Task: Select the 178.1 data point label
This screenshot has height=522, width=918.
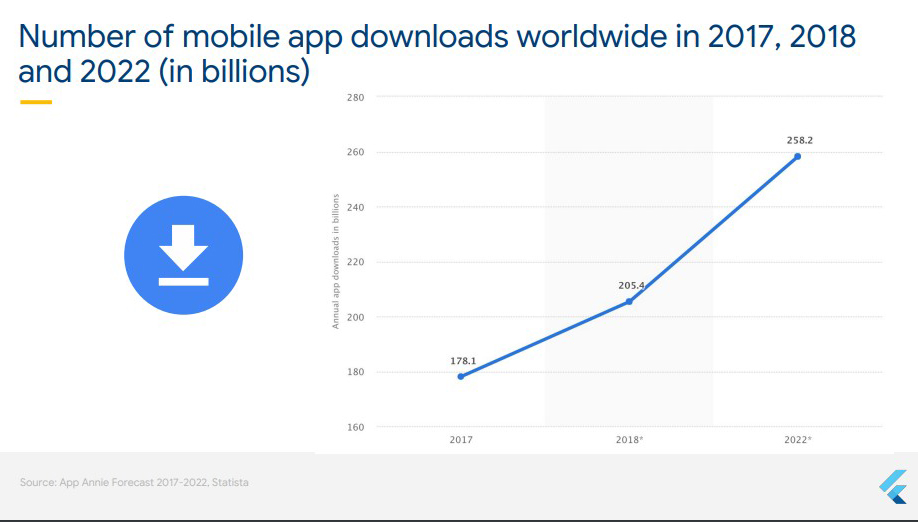Action: [x=463, y=361]
